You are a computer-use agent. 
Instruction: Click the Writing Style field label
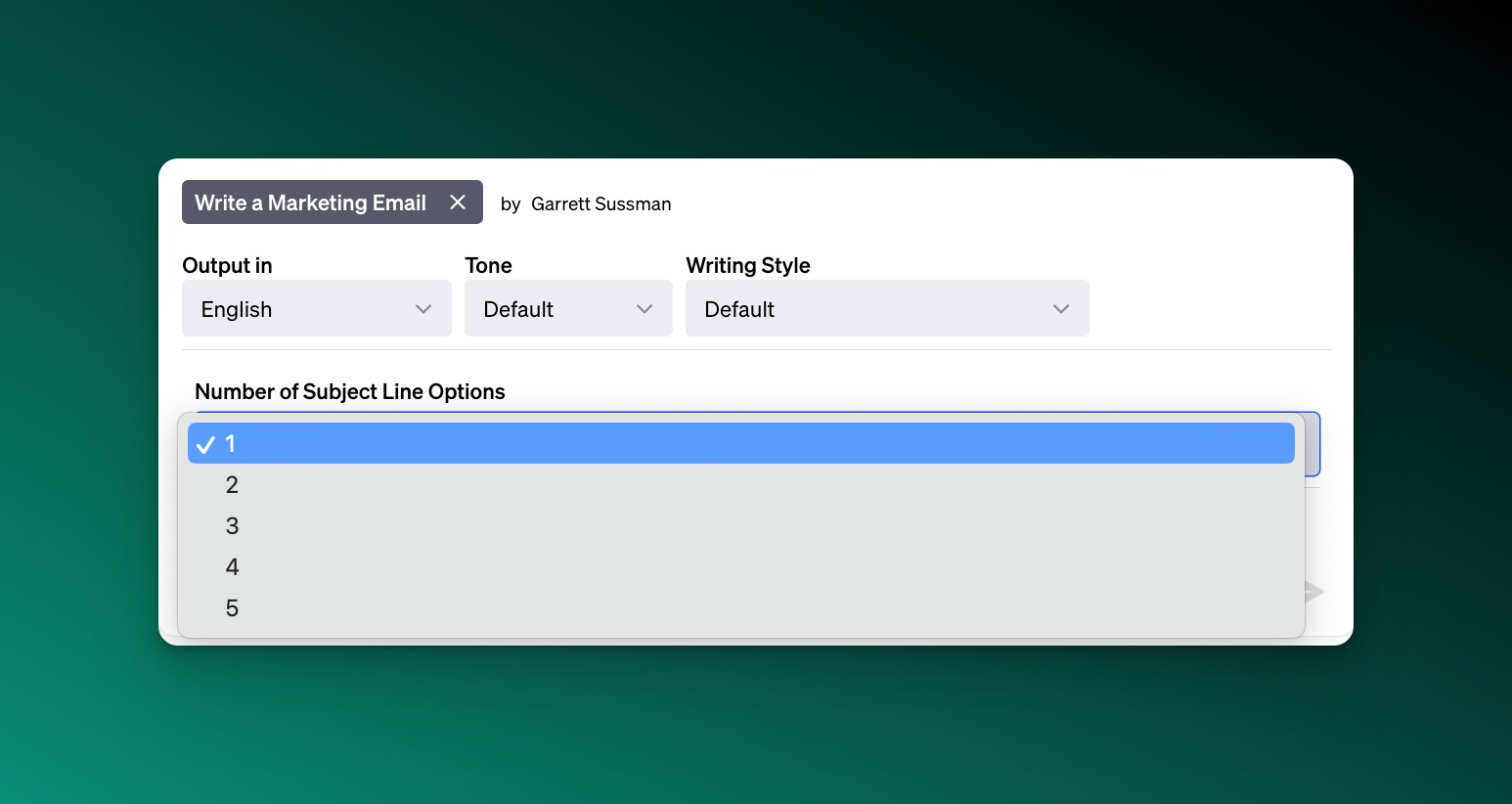click(747, 266)
